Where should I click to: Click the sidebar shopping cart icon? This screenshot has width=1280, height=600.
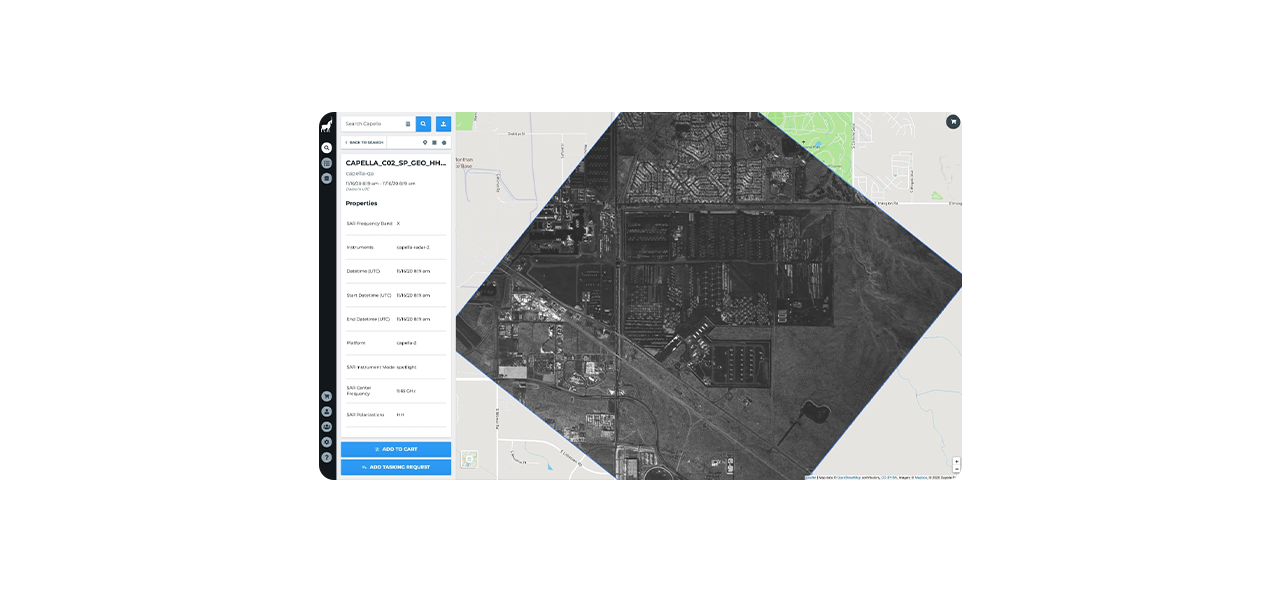pos(326,396)
